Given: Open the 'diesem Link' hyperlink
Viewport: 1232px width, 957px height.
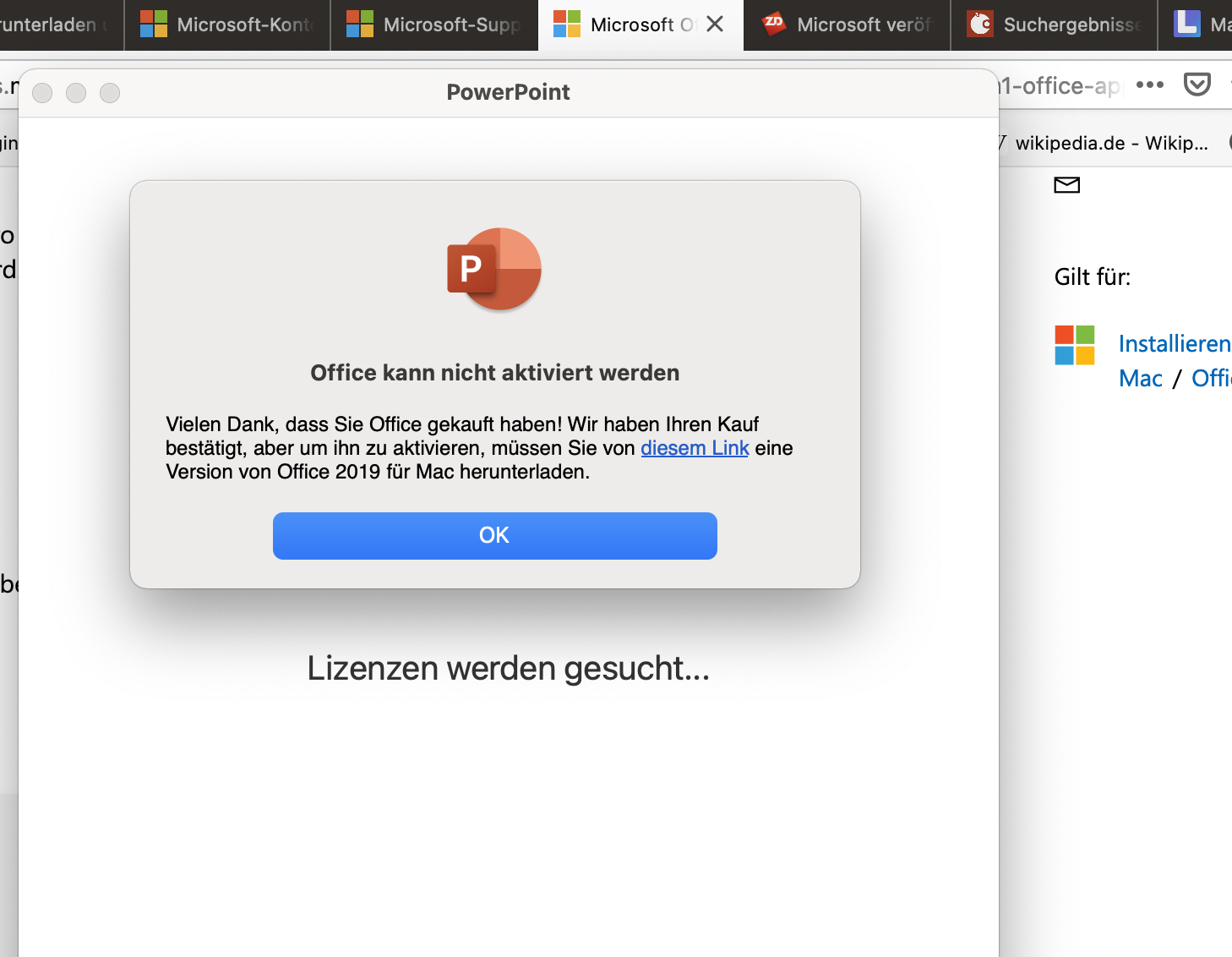Looking at the screenshot, I should [695, 448].
